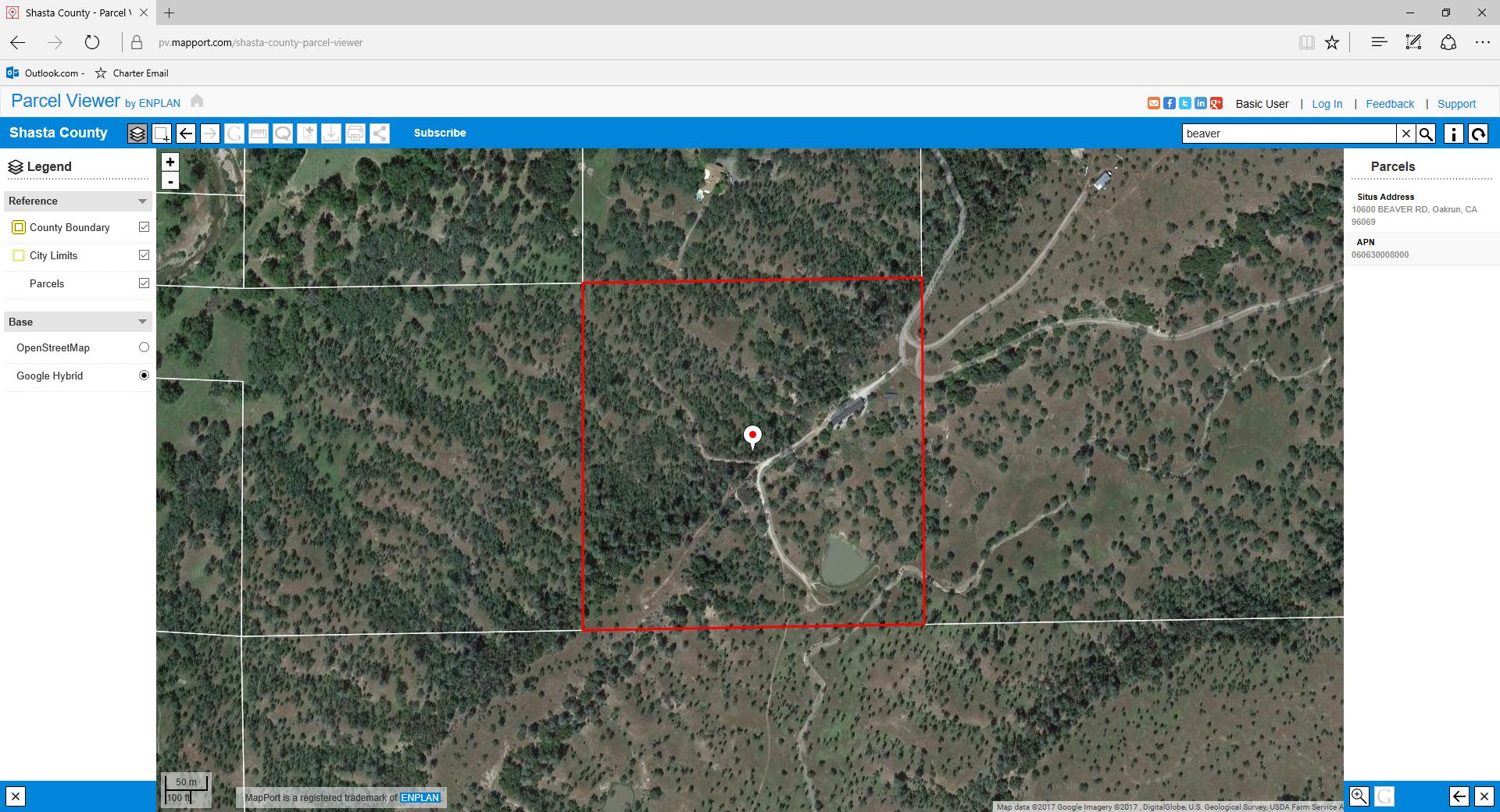The image size is (1500, 812).
Task: Go to previous map extent arrow
Action: (x=186, y=134)
